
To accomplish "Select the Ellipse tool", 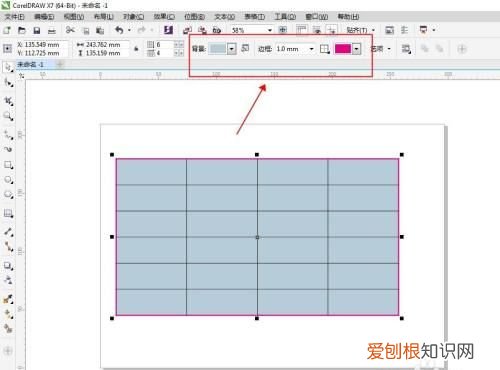I will pos(8,180).
